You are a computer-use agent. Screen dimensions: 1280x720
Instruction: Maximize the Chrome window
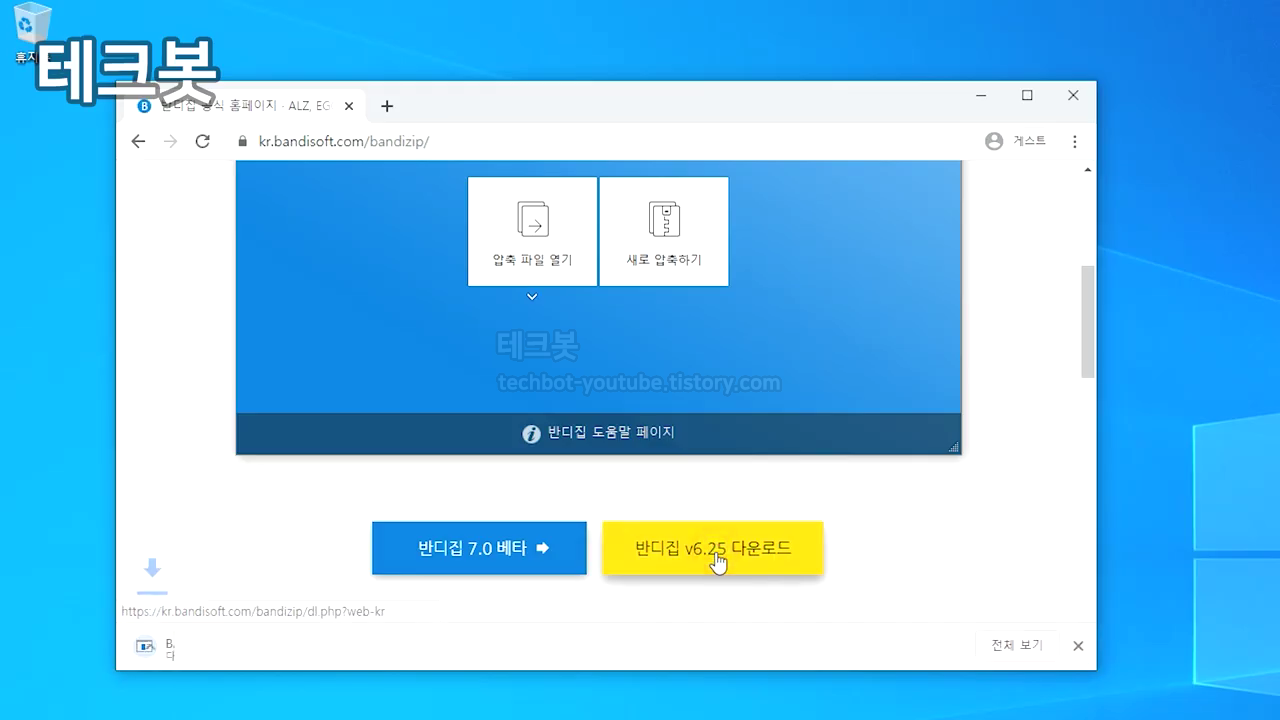tap(1027, 95)
